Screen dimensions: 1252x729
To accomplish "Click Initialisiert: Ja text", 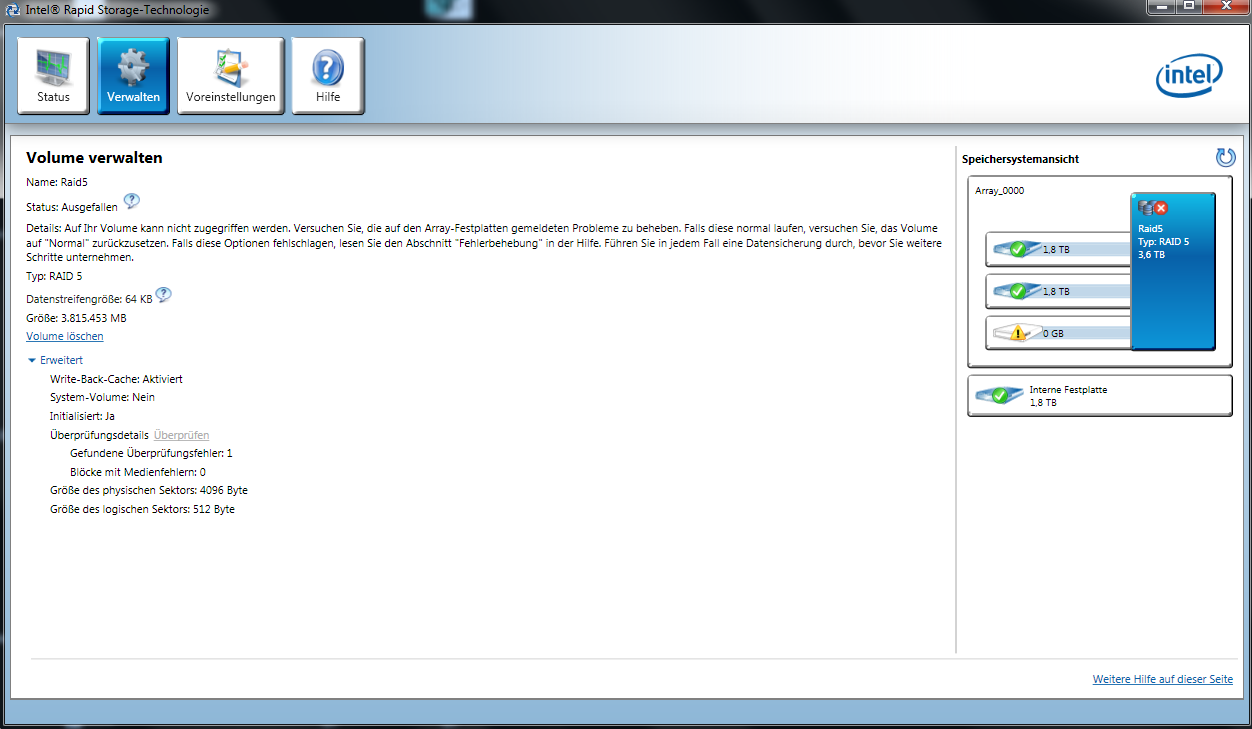I will tap(83, 415).
